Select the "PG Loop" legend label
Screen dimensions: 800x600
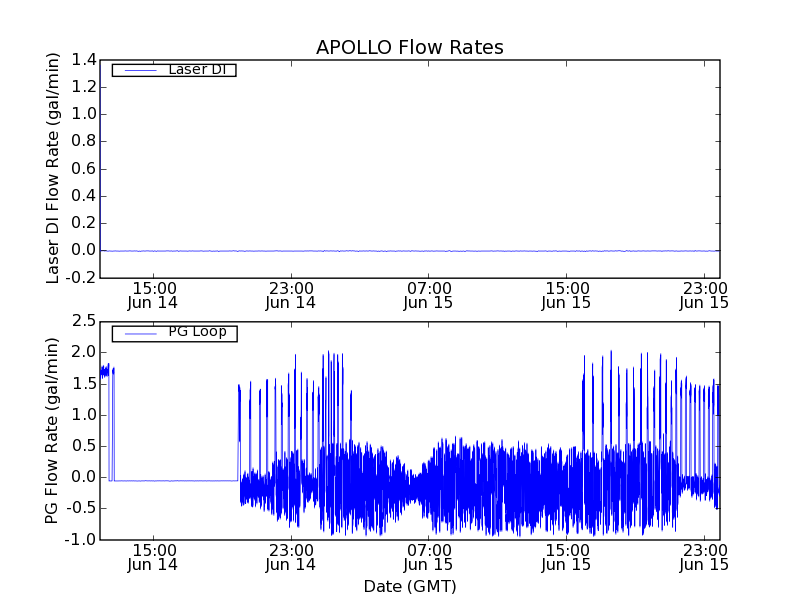pos(197,332)
